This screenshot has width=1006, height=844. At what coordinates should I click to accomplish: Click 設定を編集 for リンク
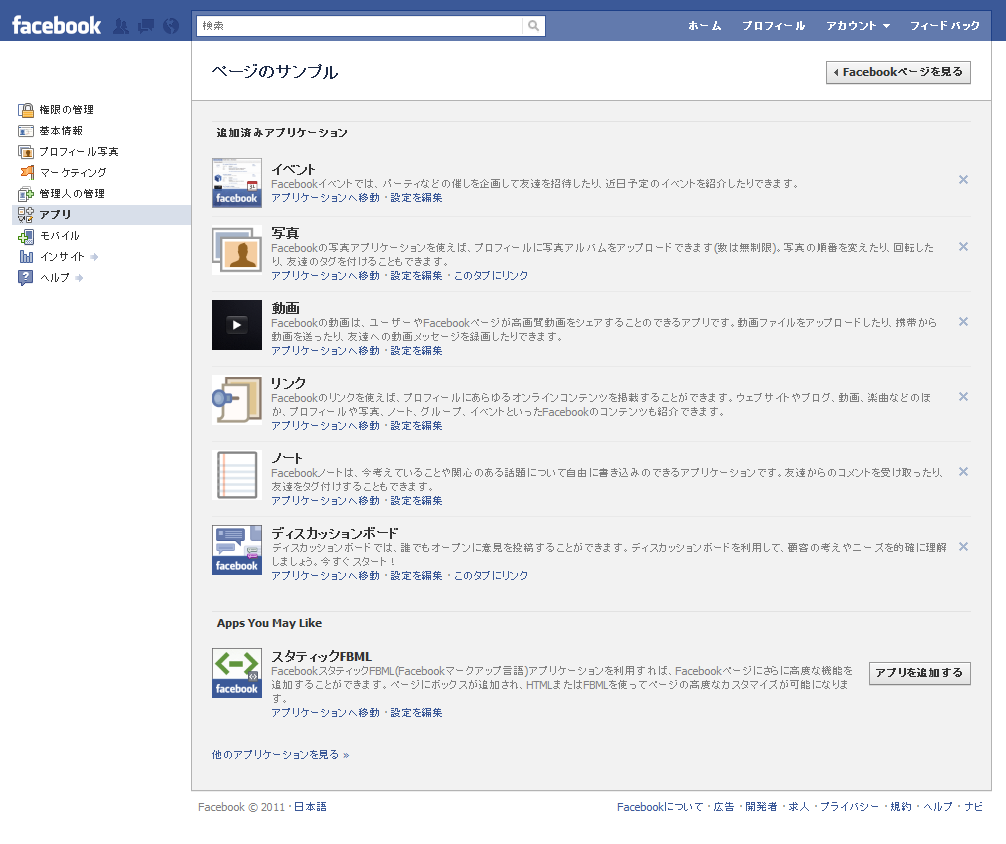point(416,426)
